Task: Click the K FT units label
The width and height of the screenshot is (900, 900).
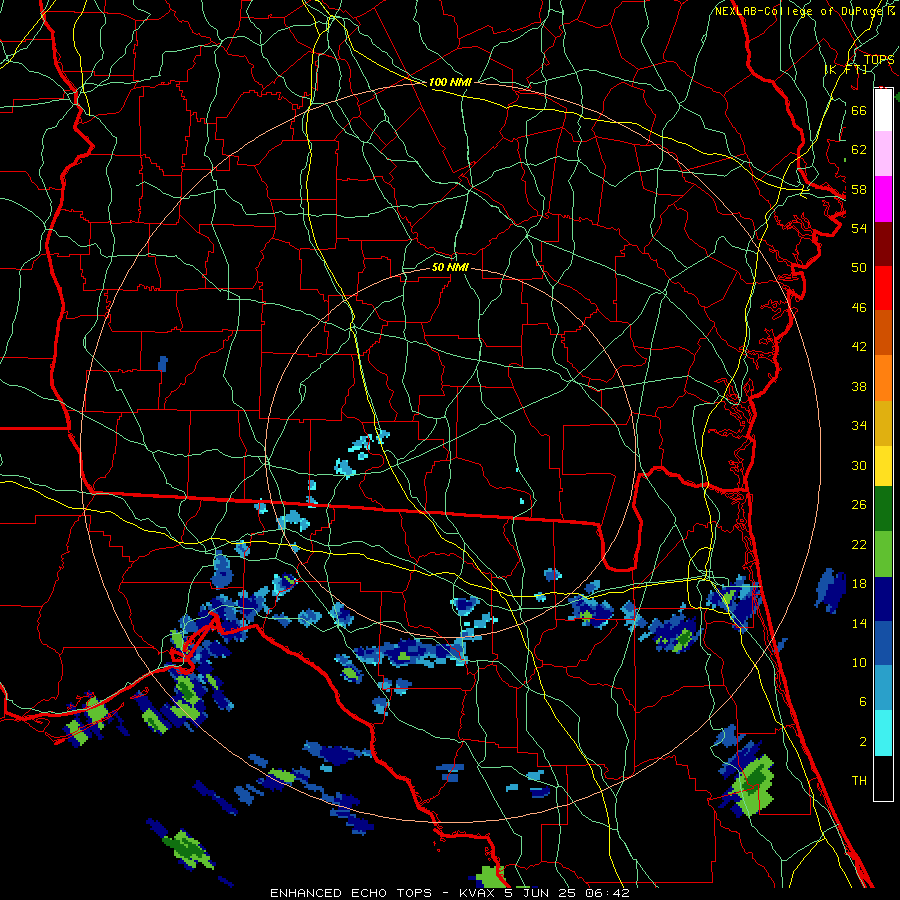Action: pyautogui.click(x=846, y=69)
